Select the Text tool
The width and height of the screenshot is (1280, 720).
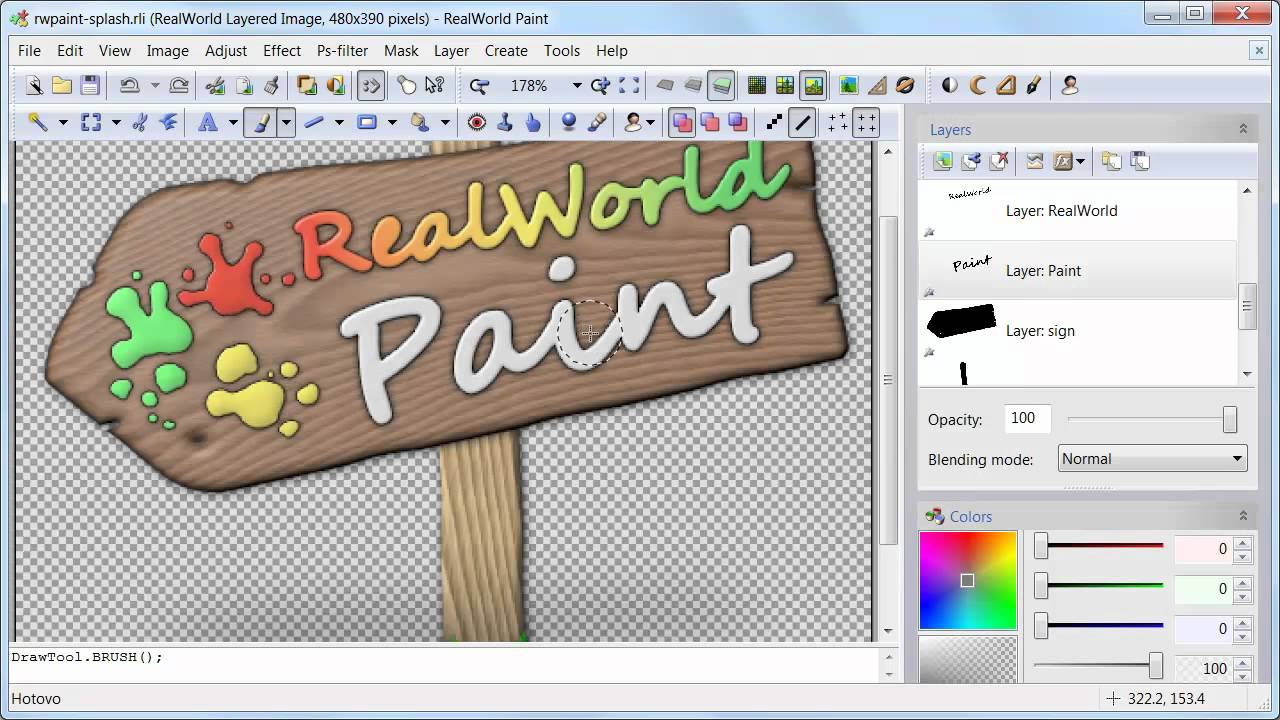point(208,122)
